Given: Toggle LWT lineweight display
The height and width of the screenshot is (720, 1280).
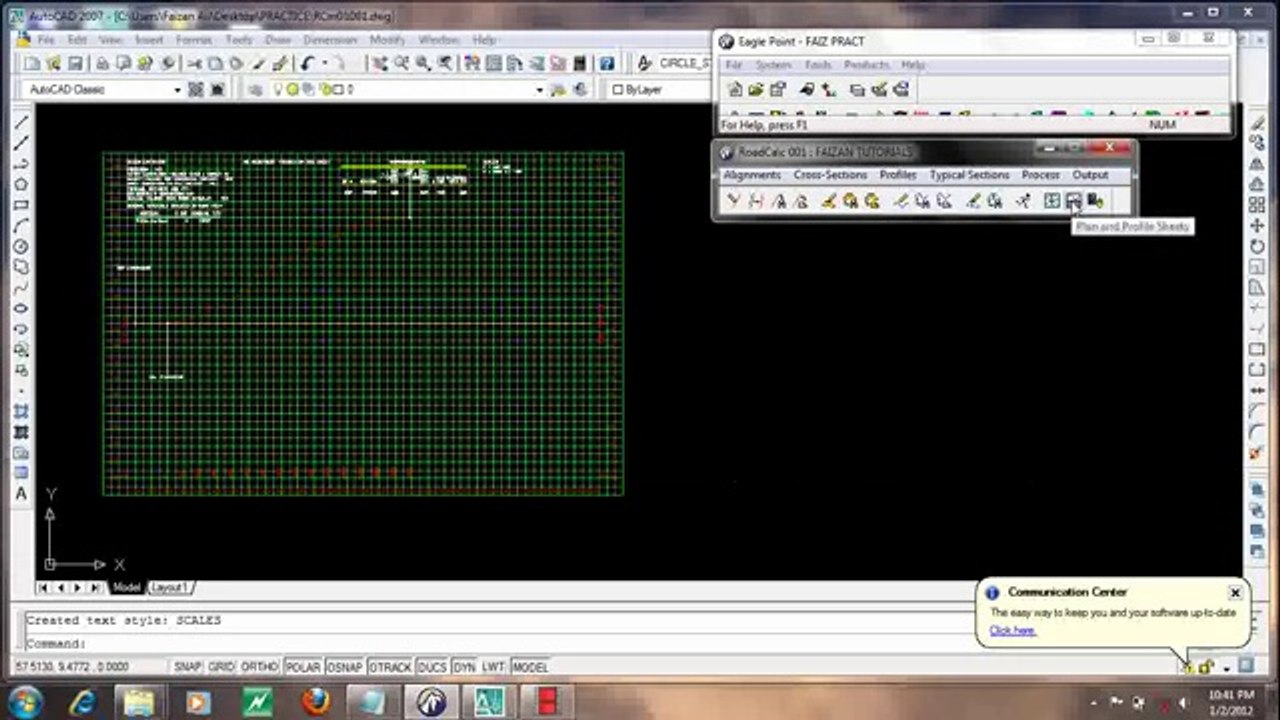Looking at the screenshot, I should (494, 667).
